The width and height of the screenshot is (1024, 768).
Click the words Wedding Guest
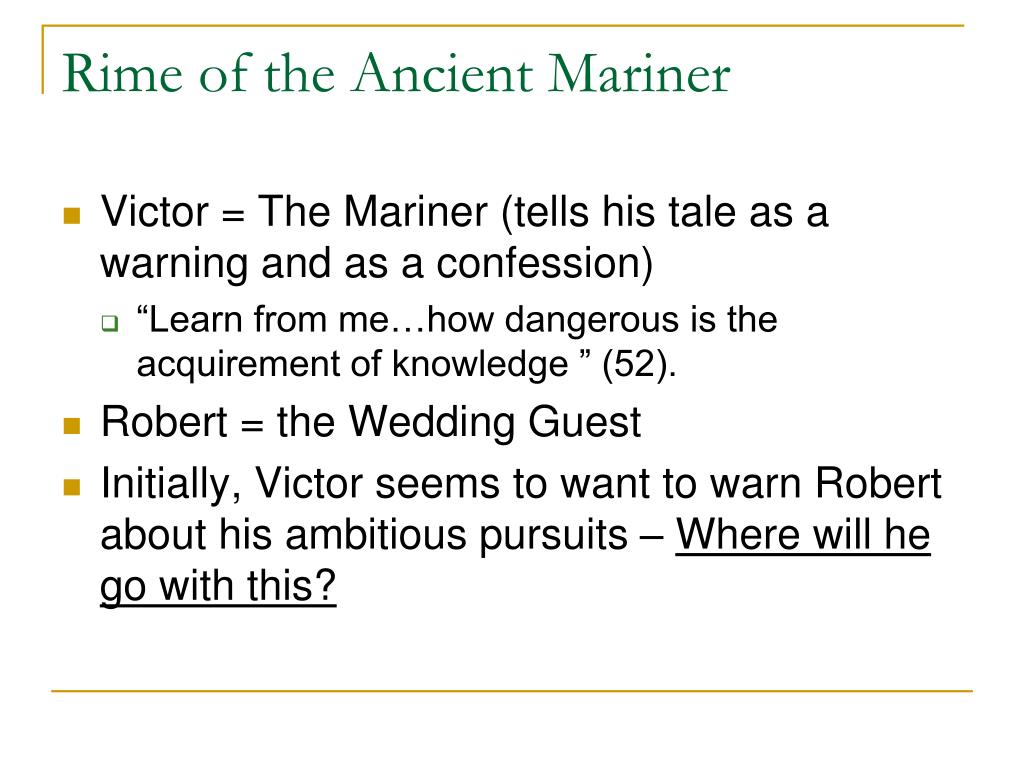tap(495, 422)
